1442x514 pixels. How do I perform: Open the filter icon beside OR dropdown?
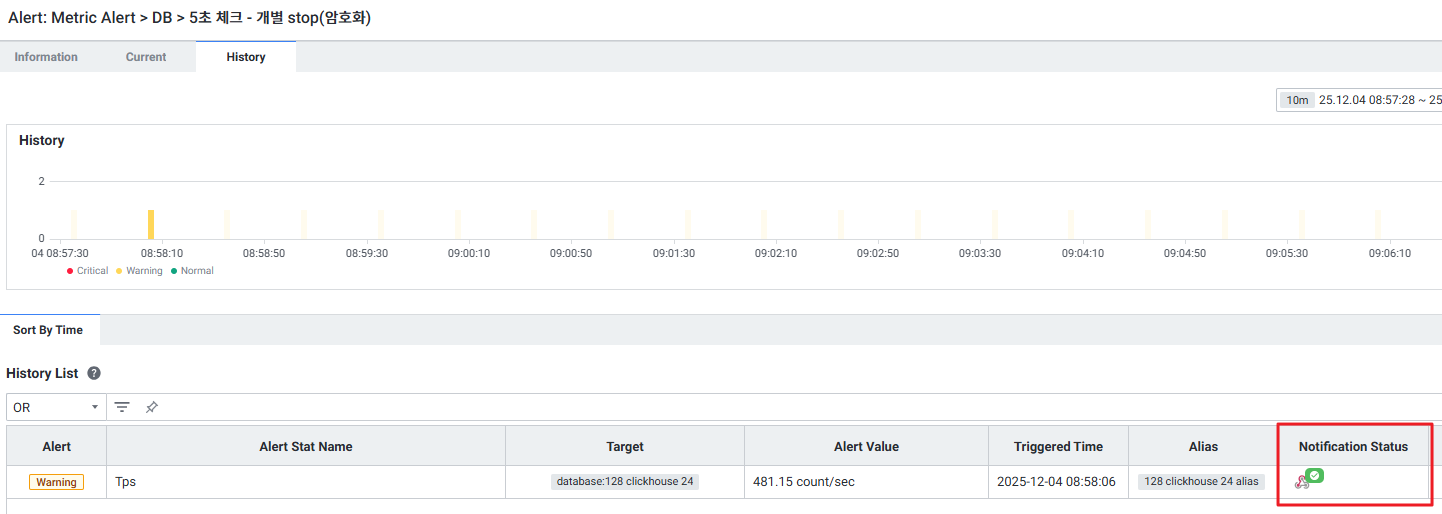[122, 407]
